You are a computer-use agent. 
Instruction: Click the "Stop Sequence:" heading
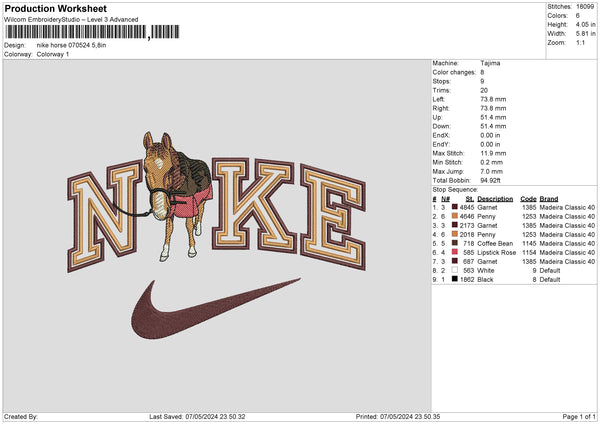(x=455, y=190)
